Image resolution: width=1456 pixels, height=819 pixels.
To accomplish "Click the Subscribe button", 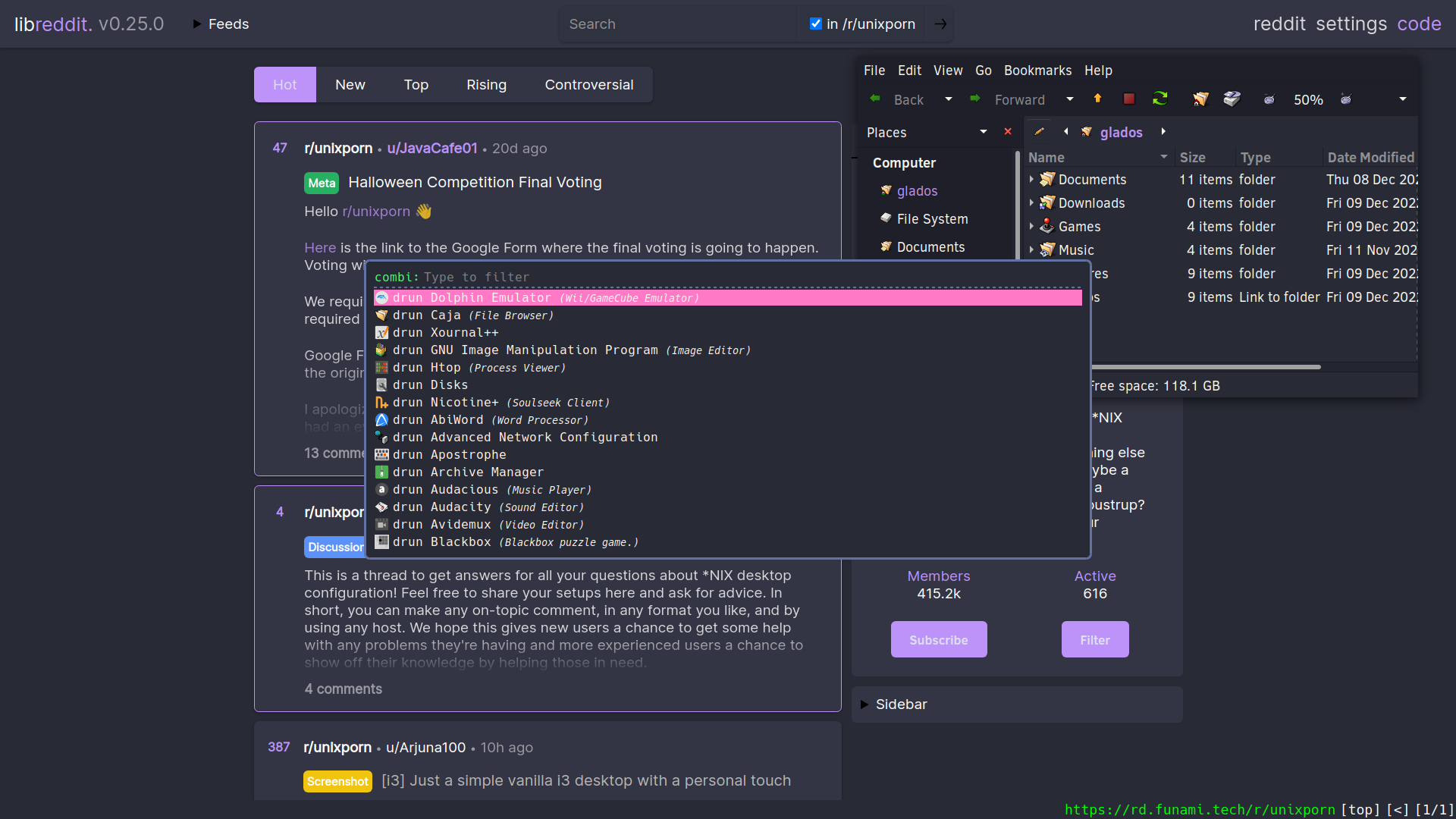I will 938,639.
